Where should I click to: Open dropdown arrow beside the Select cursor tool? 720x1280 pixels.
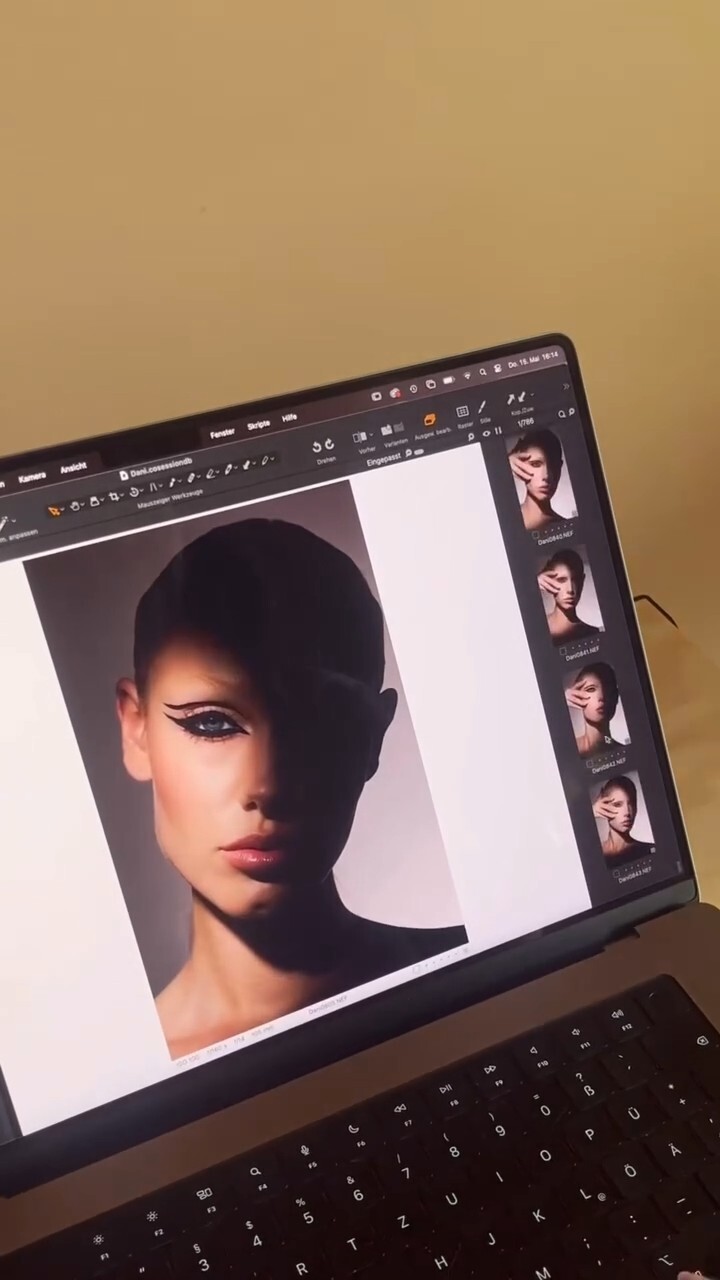[x=62, y=509]
